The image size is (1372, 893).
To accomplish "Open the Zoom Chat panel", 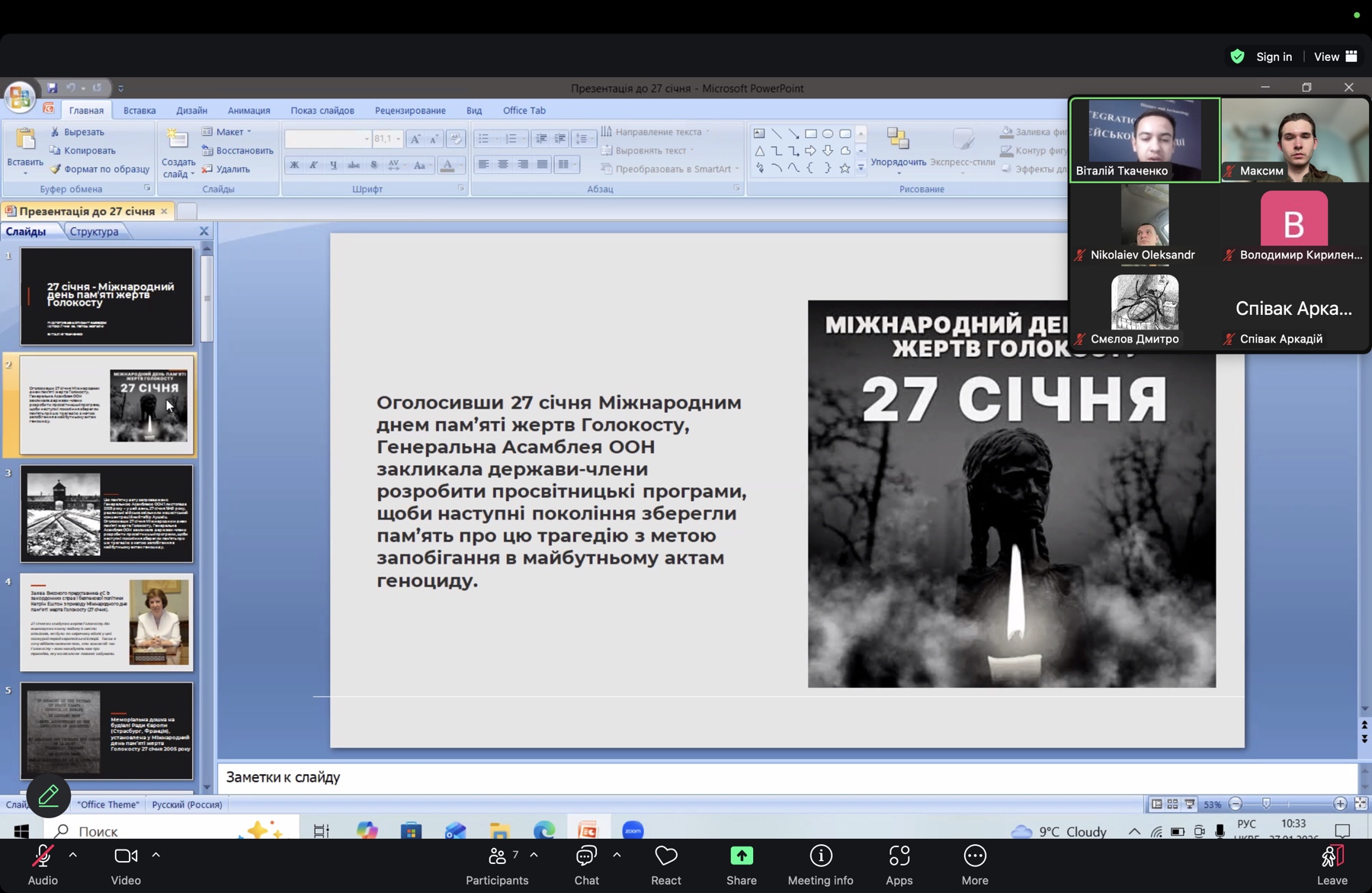I will [x=586, y=856].
